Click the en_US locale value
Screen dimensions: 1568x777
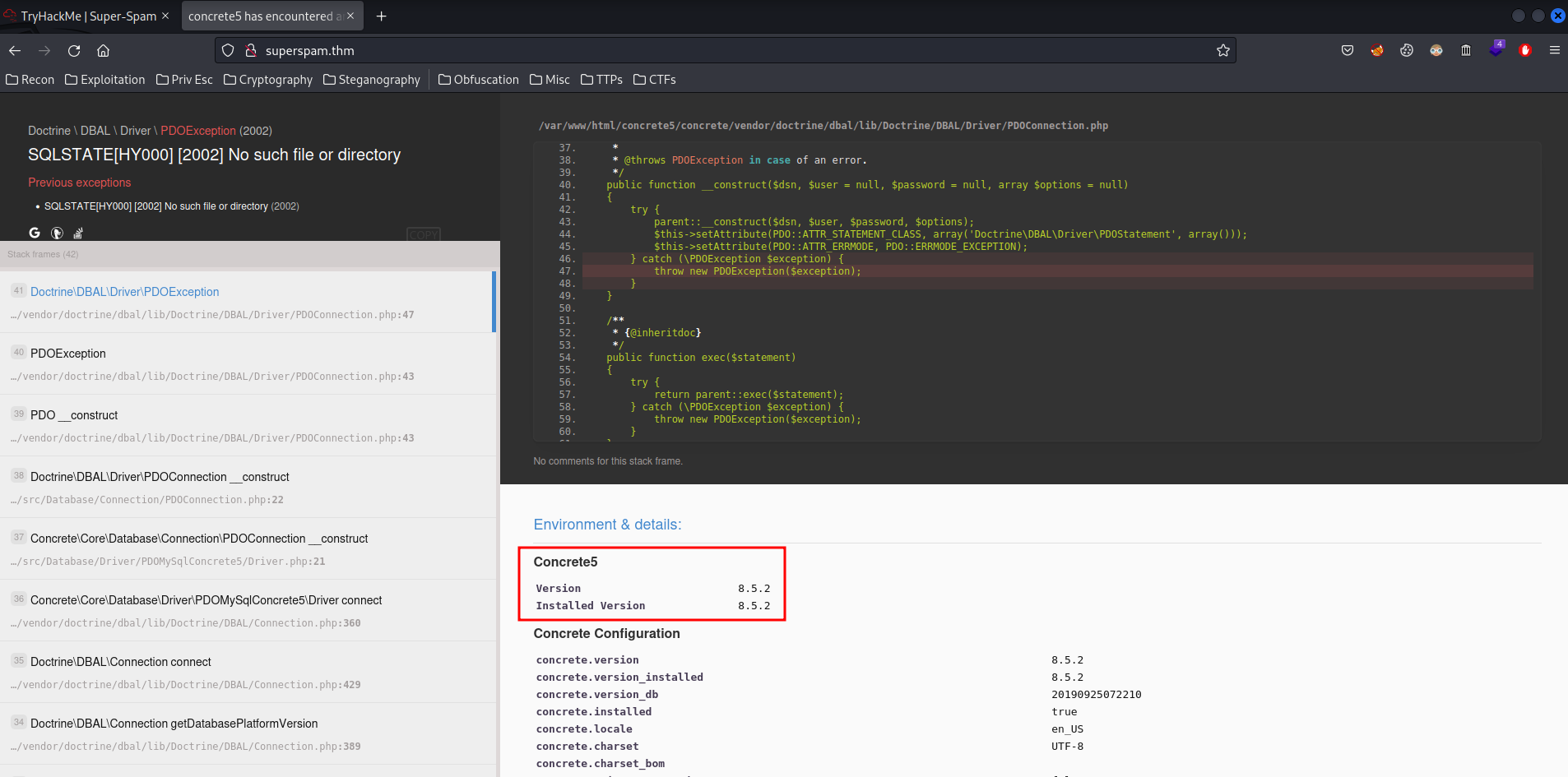pos(1067,729)
